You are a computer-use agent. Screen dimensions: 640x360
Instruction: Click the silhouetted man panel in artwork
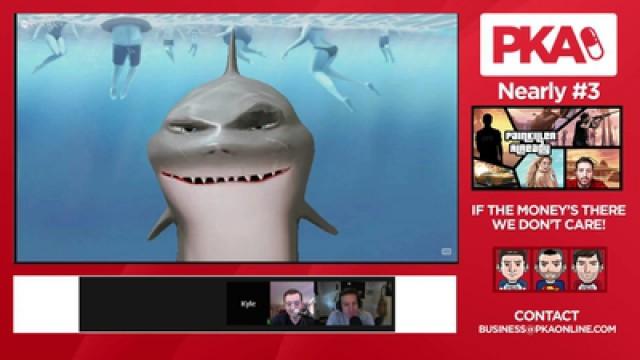489,135
